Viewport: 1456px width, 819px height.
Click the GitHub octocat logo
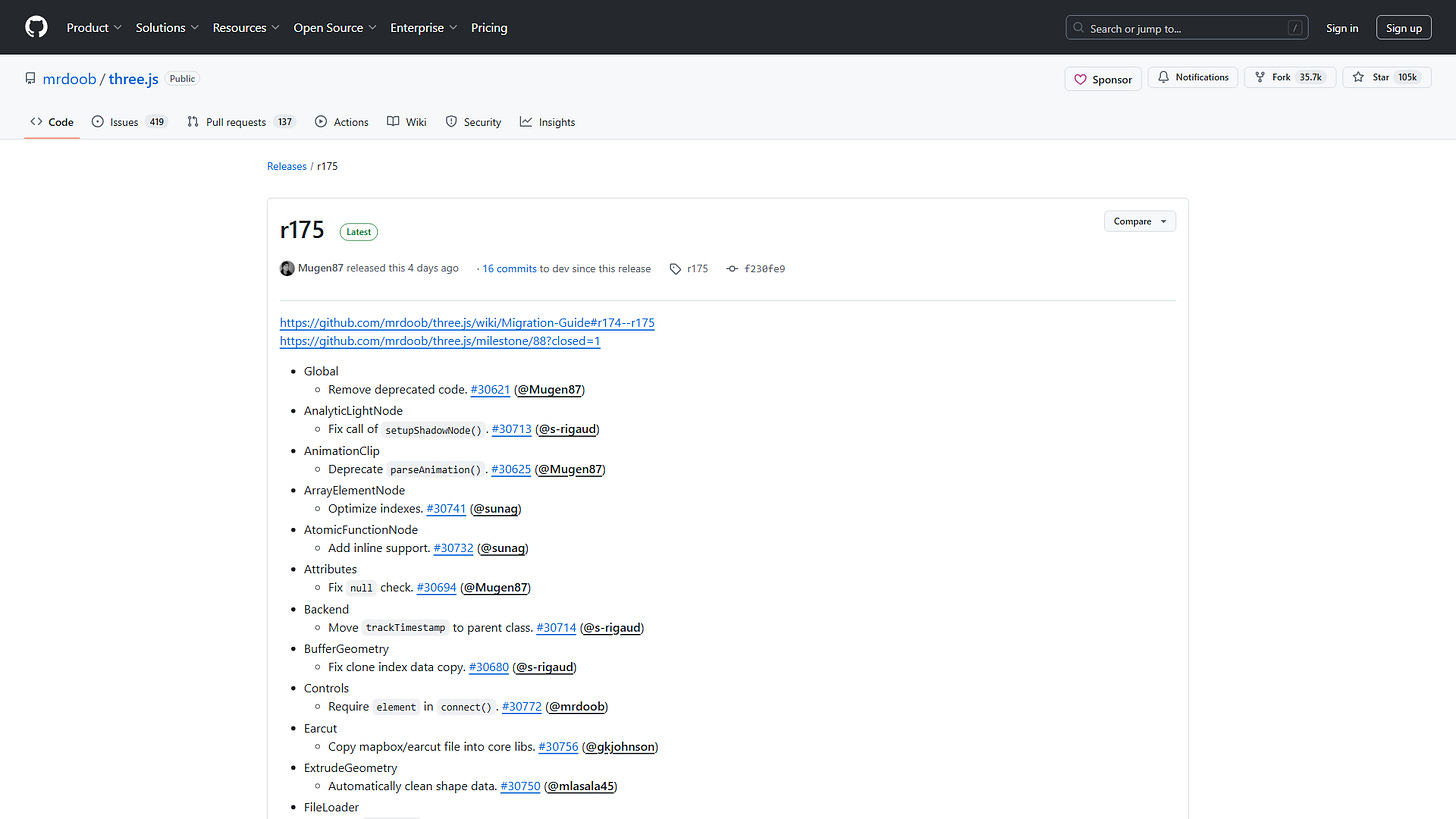[36, 27]
